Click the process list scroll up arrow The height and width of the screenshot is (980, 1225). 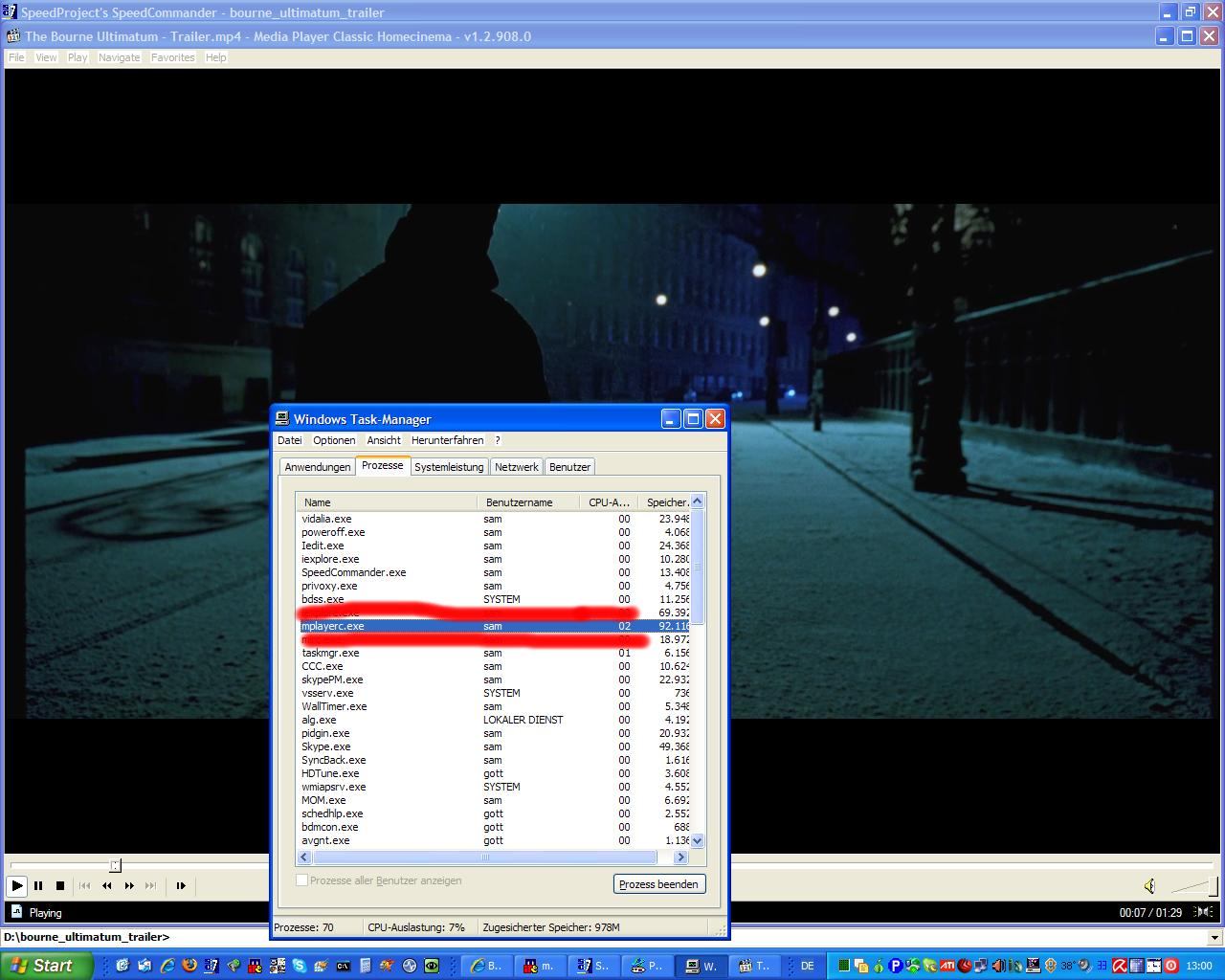(698, 501)
